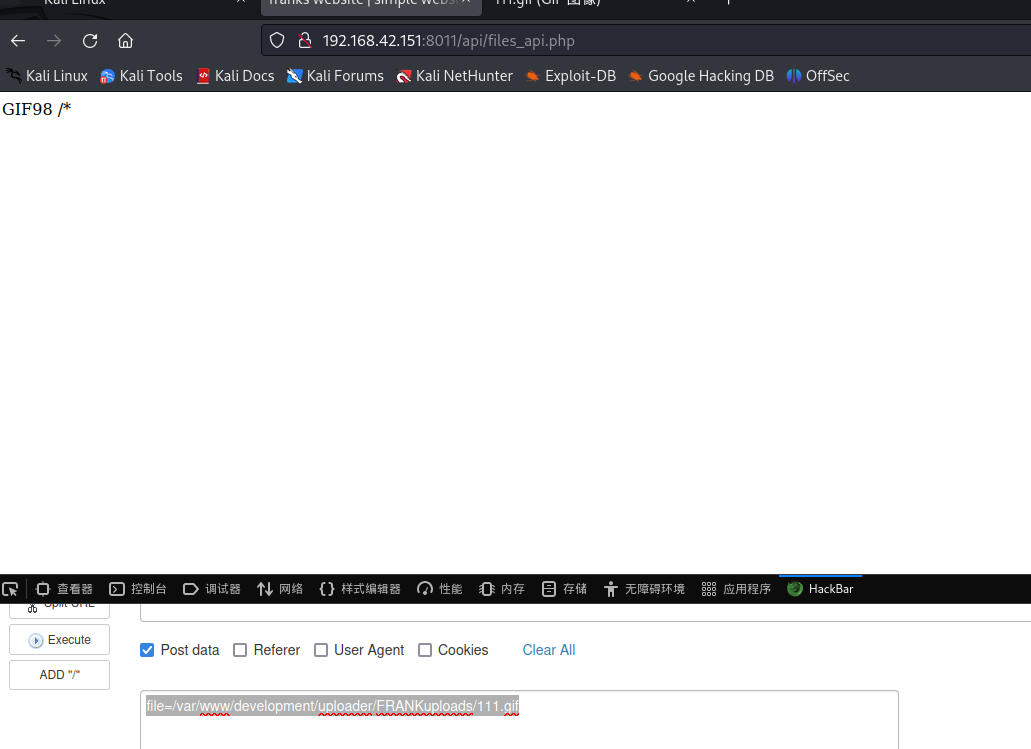The height and width of the screenshot is (749, 1031).
Task: Open the 网络 network tab
Action: (280, 589)
